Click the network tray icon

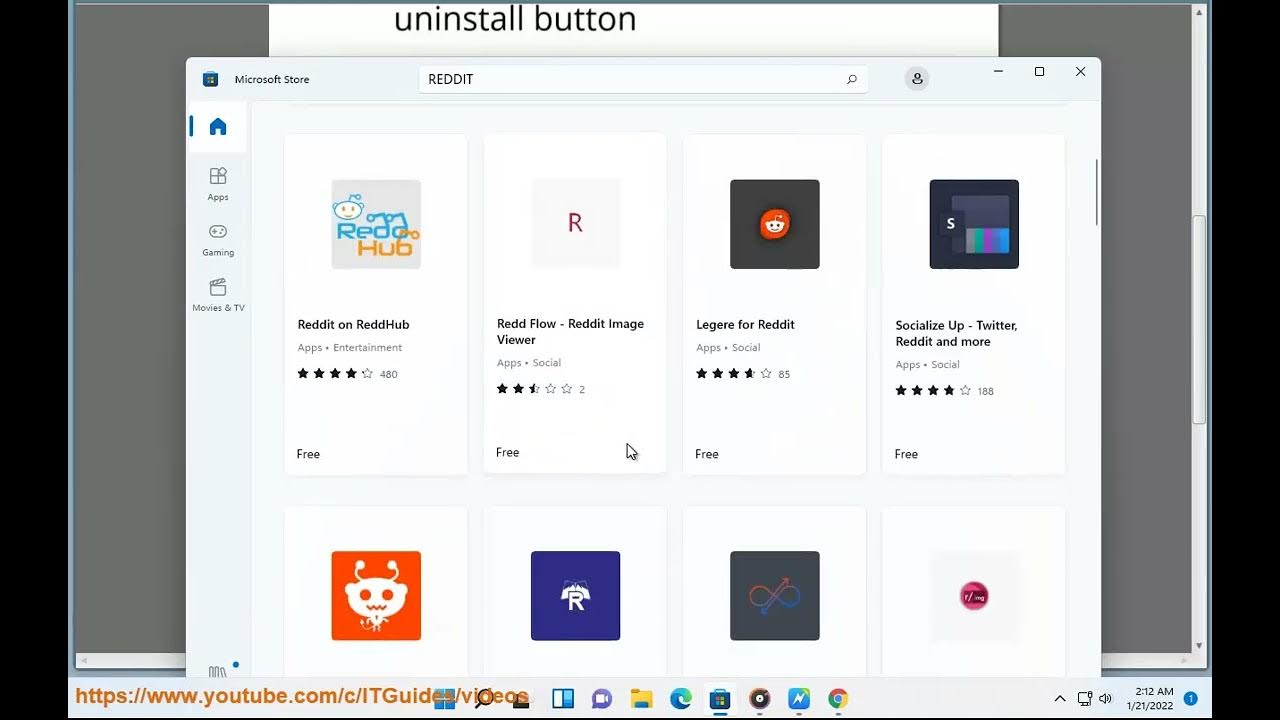tap(1085, 699)
